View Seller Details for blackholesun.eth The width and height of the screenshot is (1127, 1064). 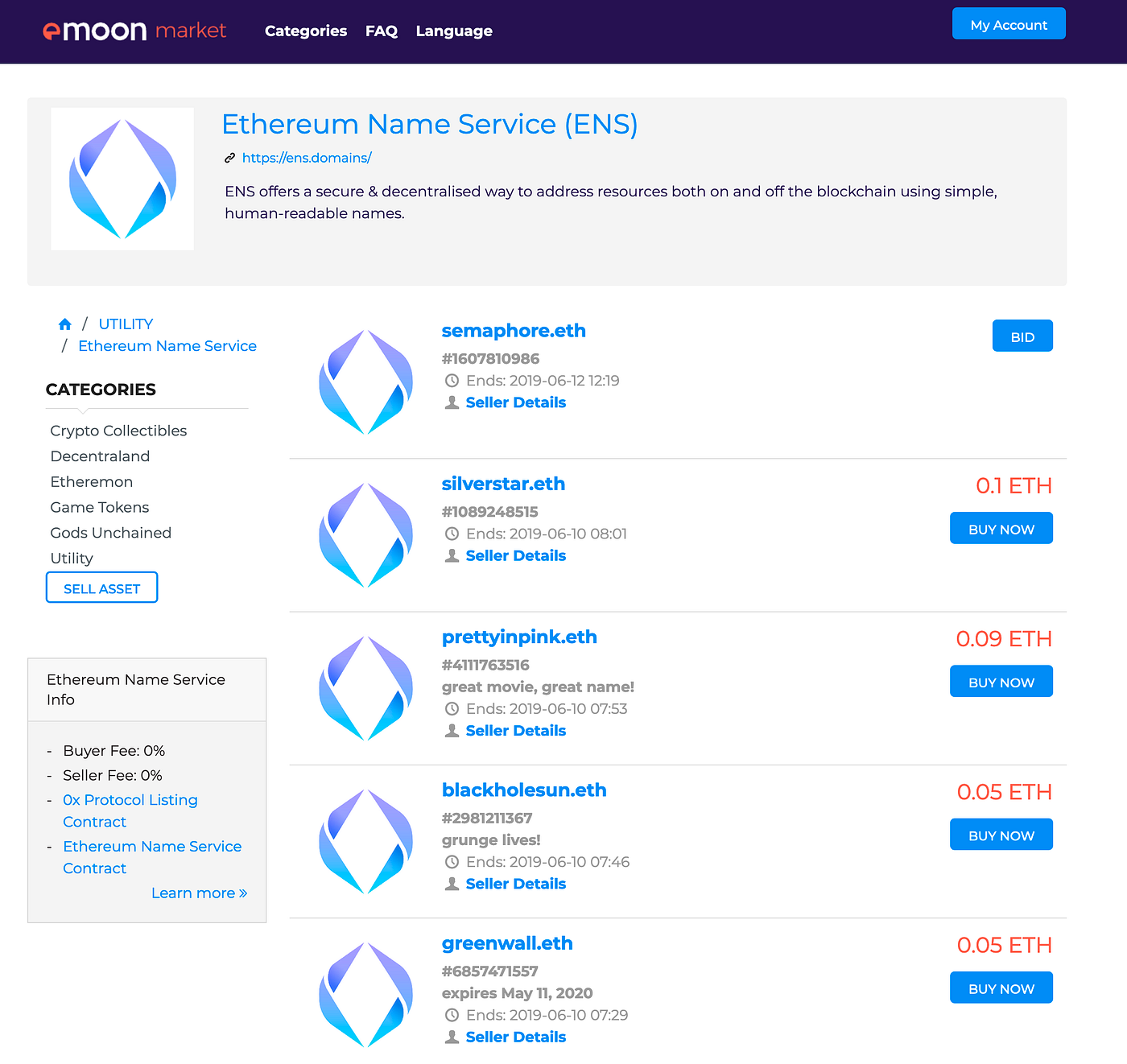[x=516, y=884]
